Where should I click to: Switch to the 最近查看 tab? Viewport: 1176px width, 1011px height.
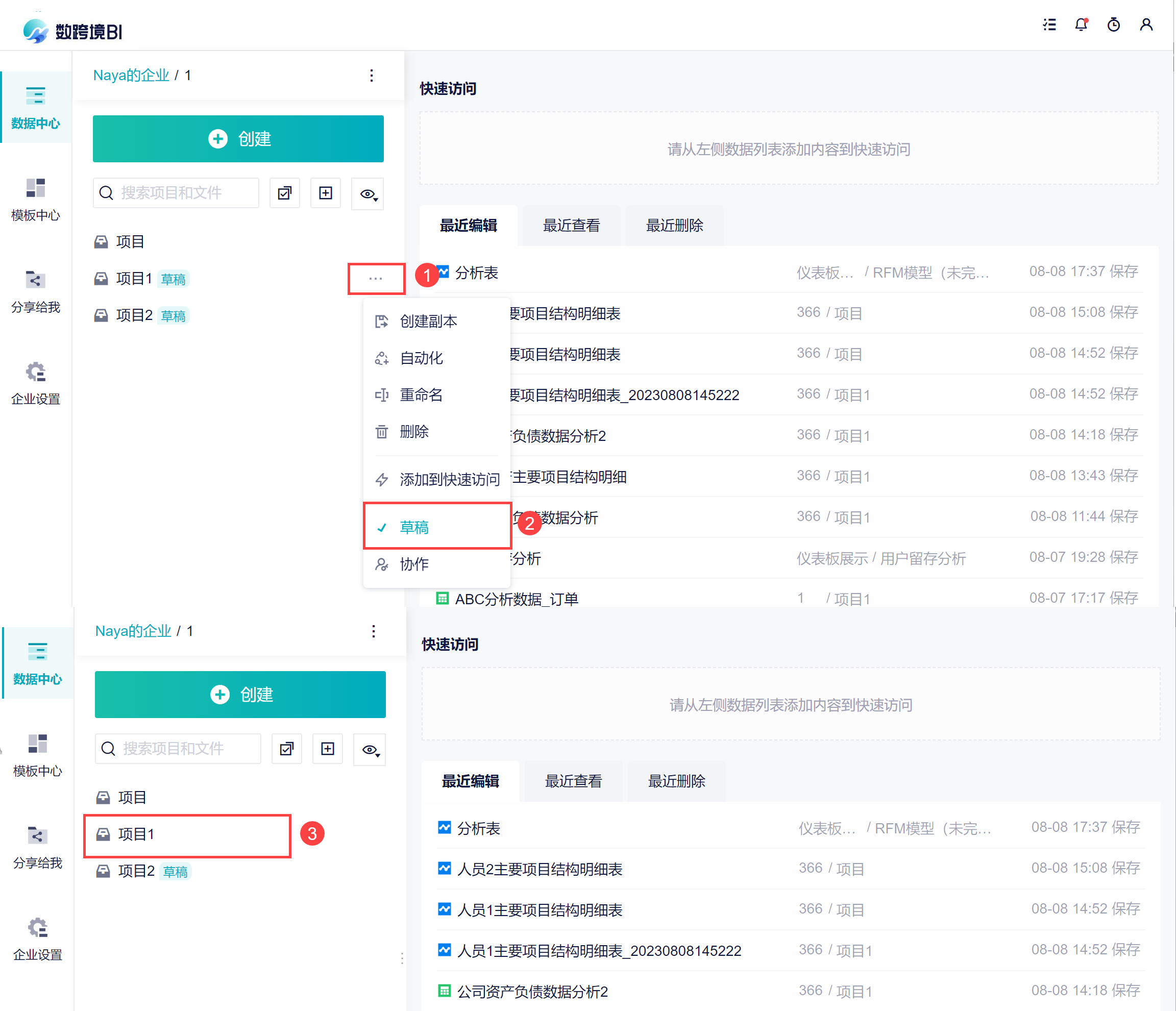click(571, 225)
